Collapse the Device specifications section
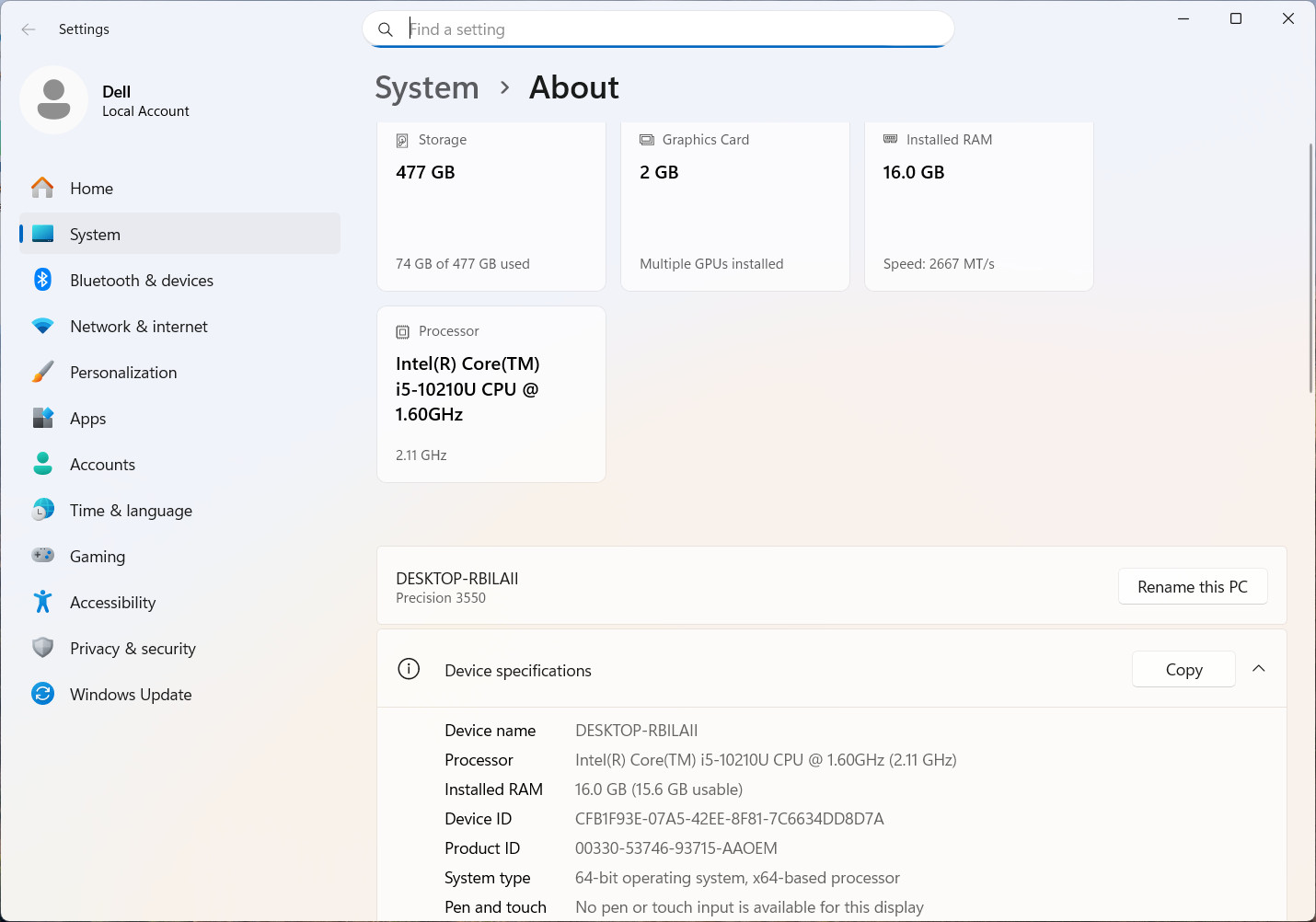The width and height of the screenshot is (1316, 922). (x=1259, y=669)
